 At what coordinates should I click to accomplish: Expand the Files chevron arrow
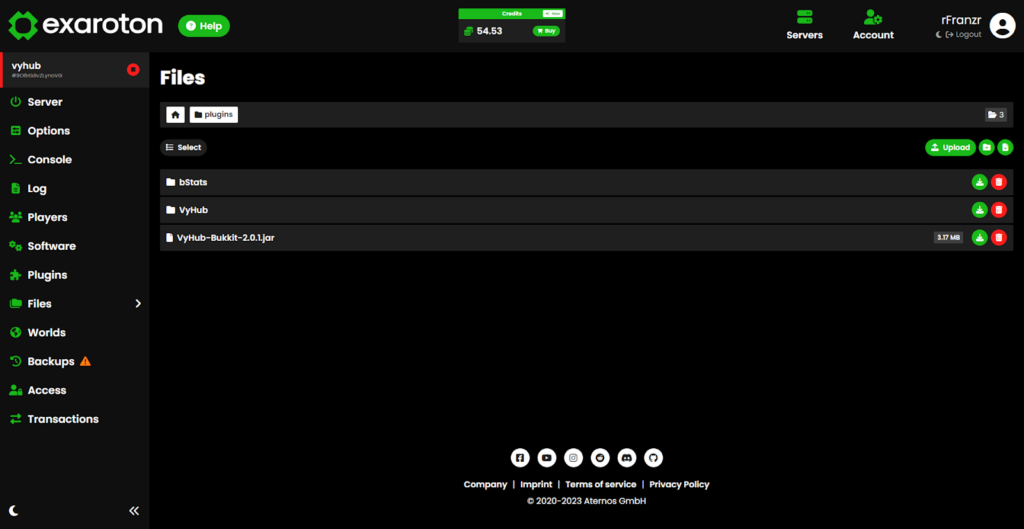tap(138, 304)
